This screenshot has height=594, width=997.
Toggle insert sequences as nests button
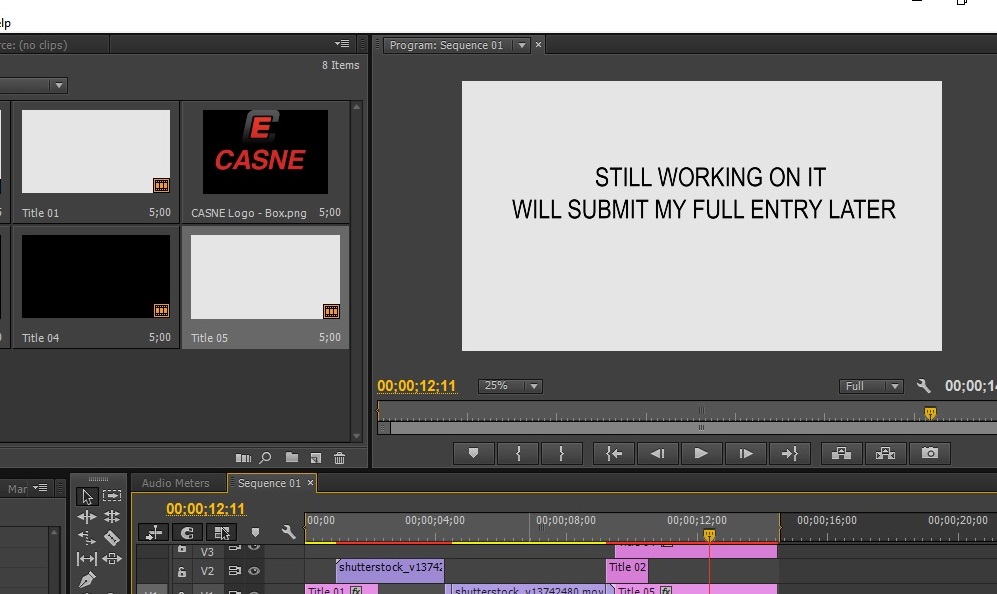click(x=153, y=532)
